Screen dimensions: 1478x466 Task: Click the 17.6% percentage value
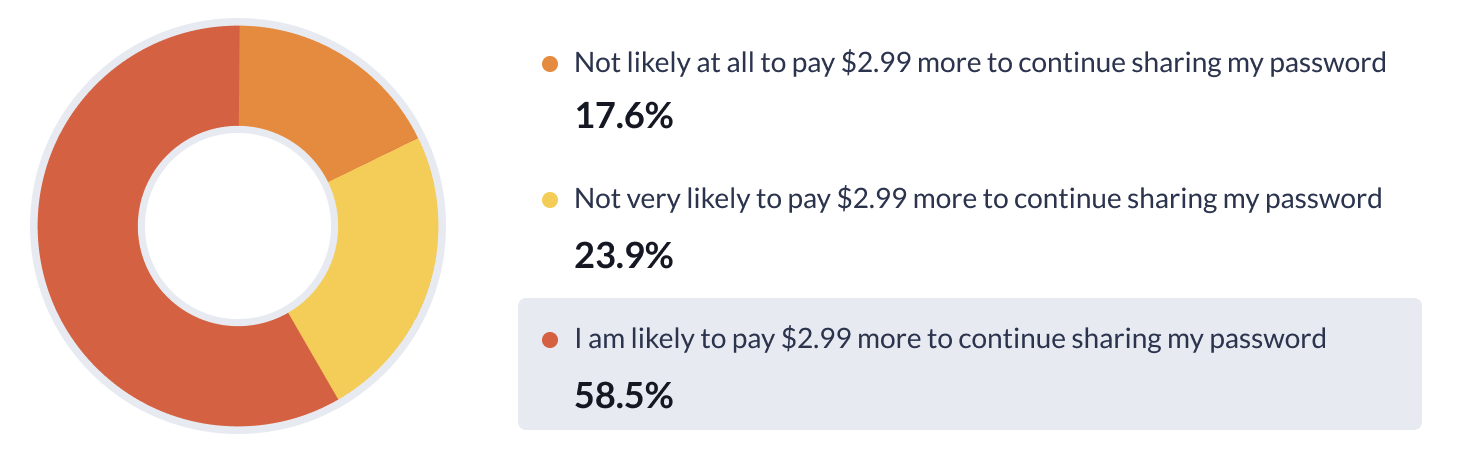tap(623, 117)
